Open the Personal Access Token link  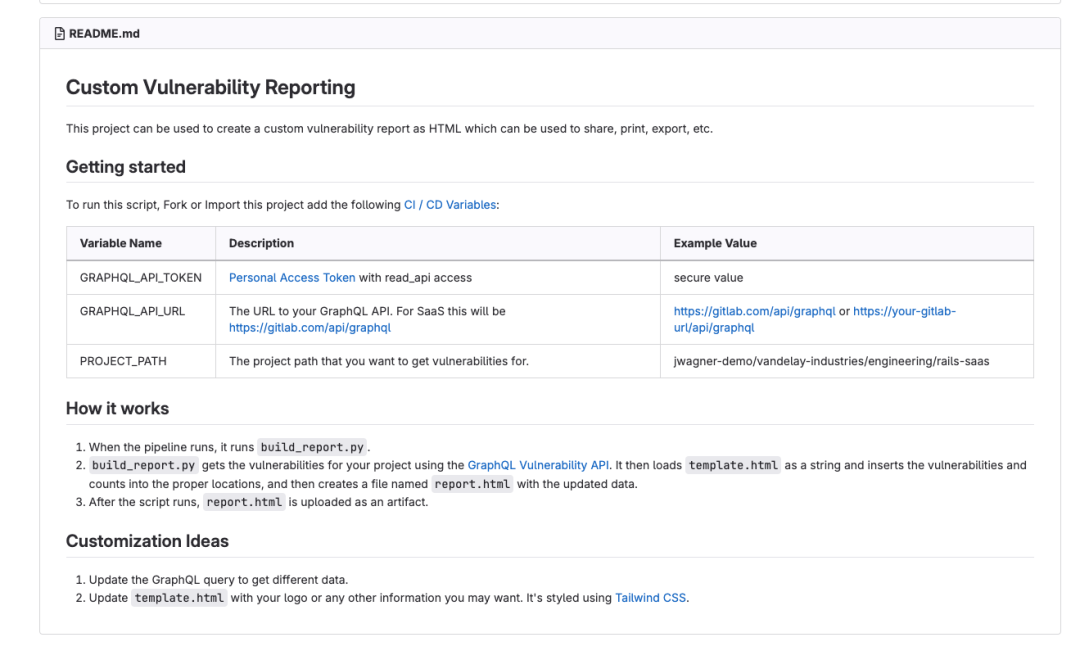[291, 277]
